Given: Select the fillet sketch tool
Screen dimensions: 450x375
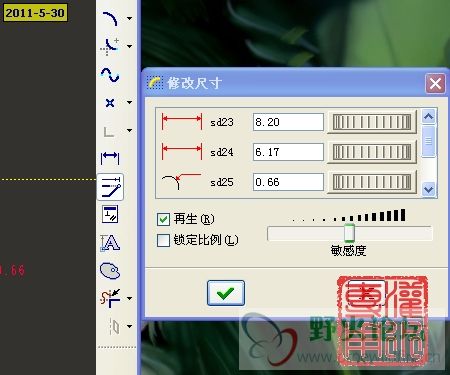Looking at the screenshot, I should (x=110, y=46).
